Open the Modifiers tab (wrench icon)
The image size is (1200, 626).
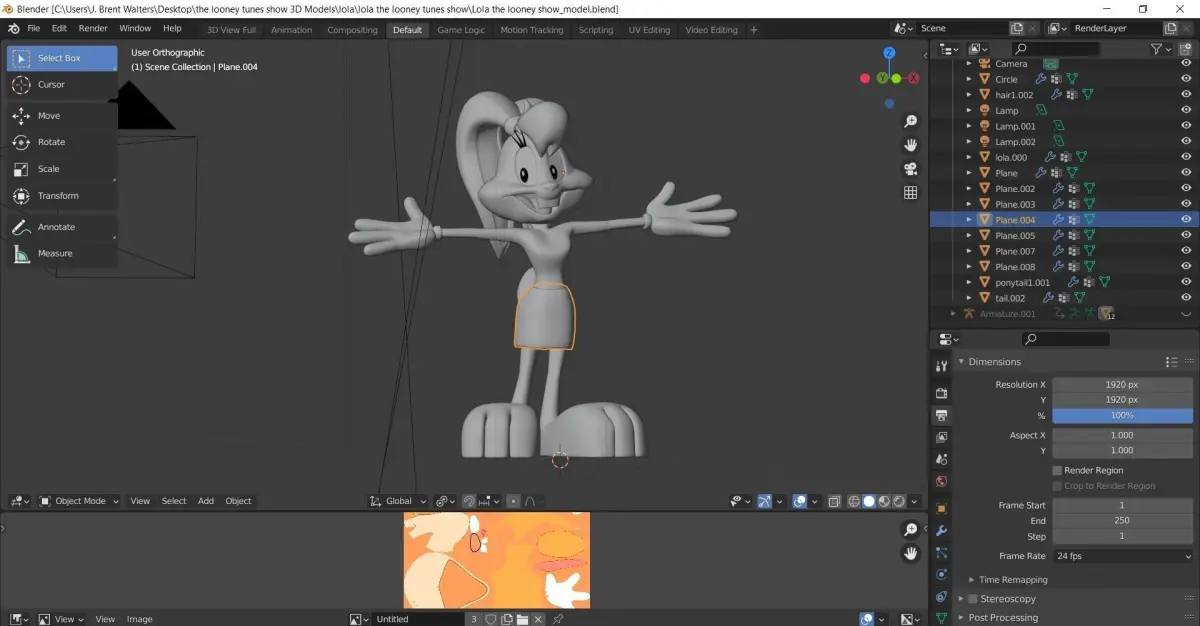[941, 530]
